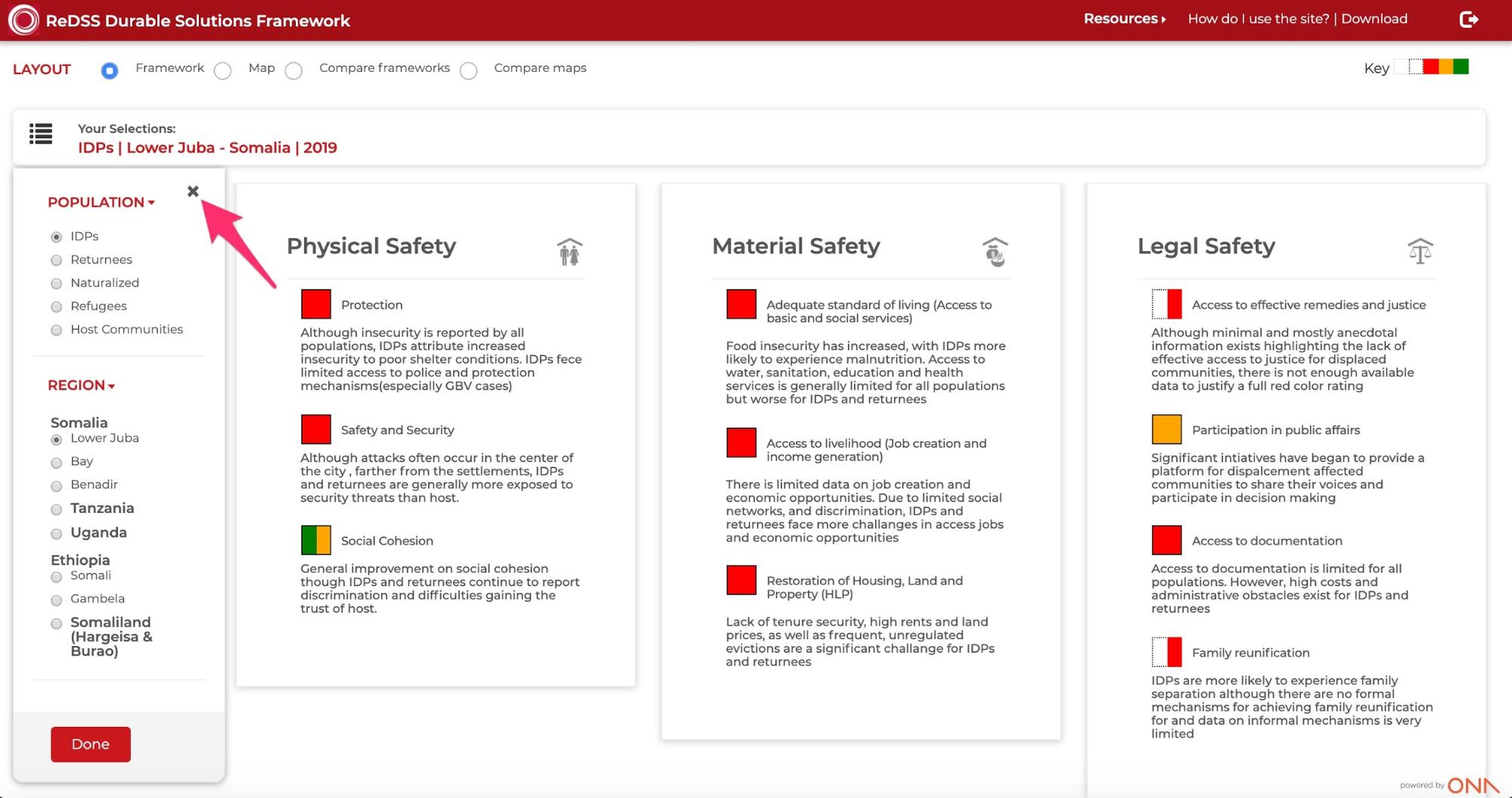This screenshot has width=1512, height=798.
Task: Click the Physical Safety family icon
Action: (570, 251)
